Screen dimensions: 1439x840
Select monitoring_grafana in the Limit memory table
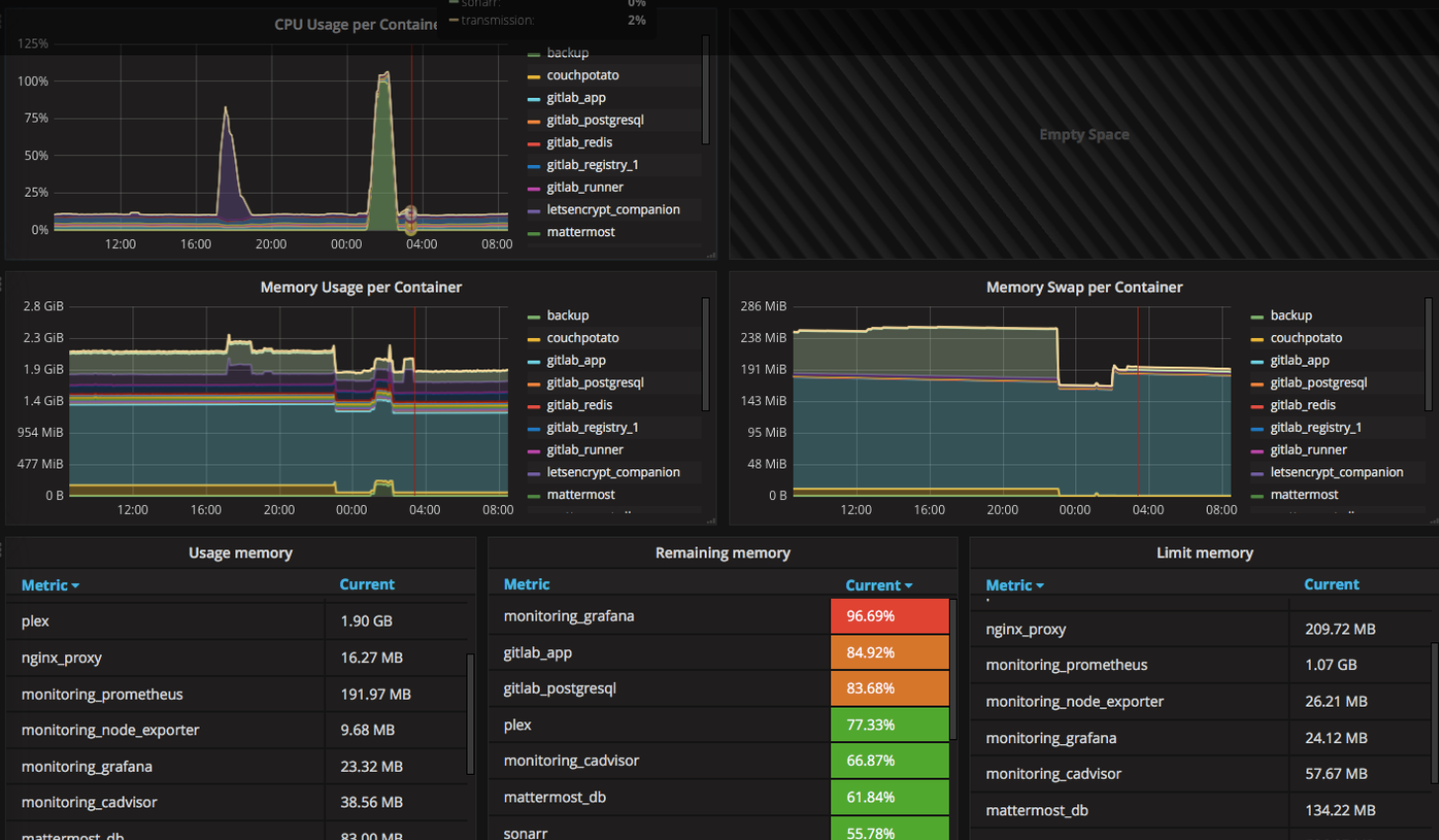[1051, 738]
